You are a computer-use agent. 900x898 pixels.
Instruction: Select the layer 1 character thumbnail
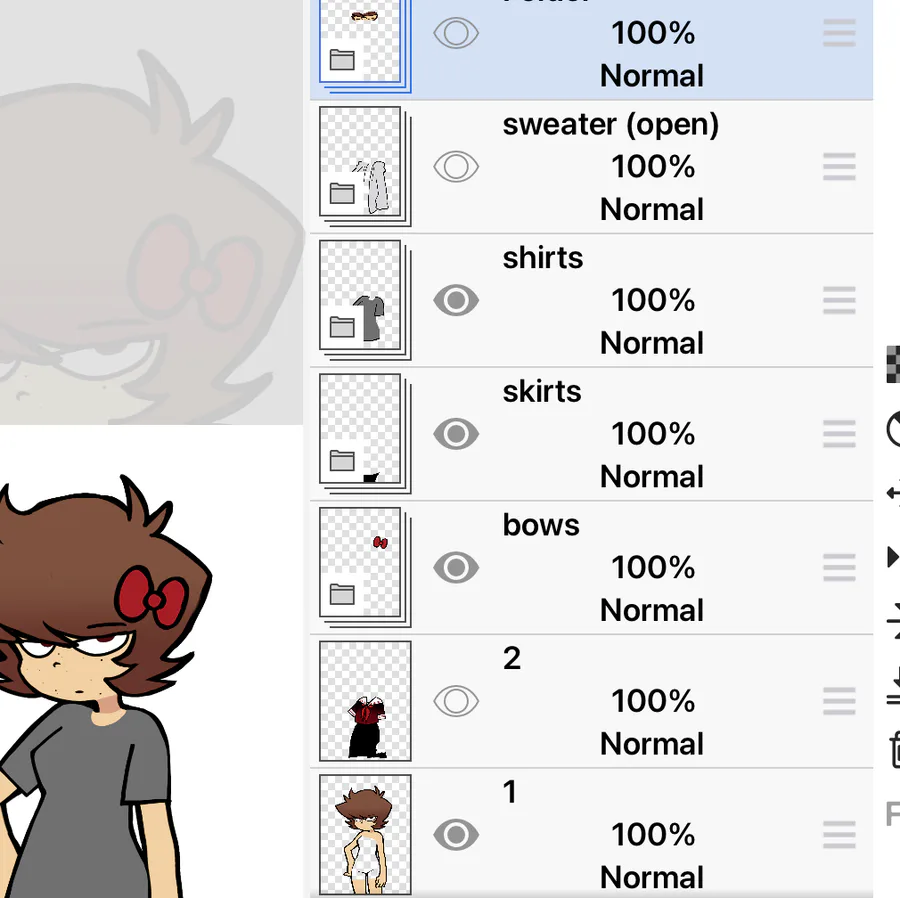pyautogui.click(x=365, y=834)
